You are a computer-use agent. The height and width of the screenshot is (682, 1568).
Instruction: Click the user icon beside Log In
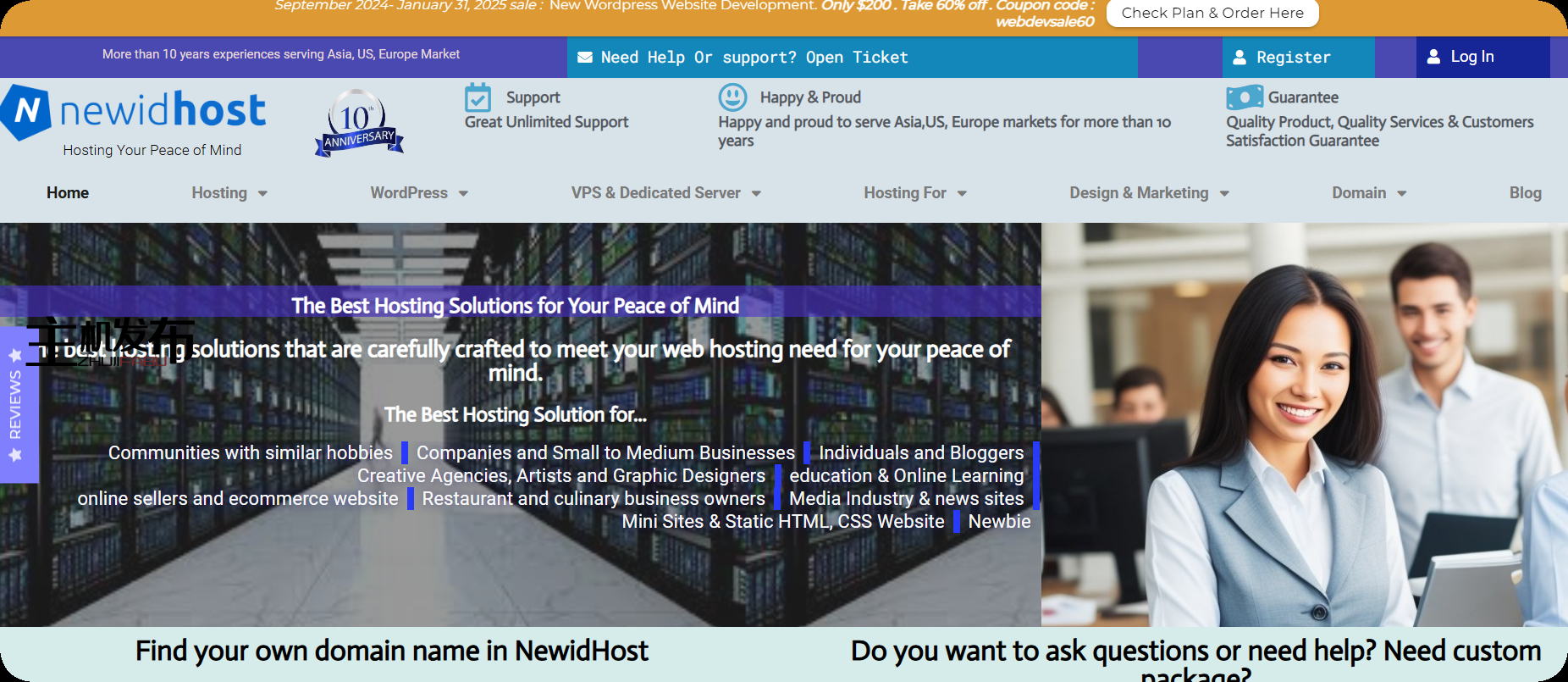(1433, 57)
